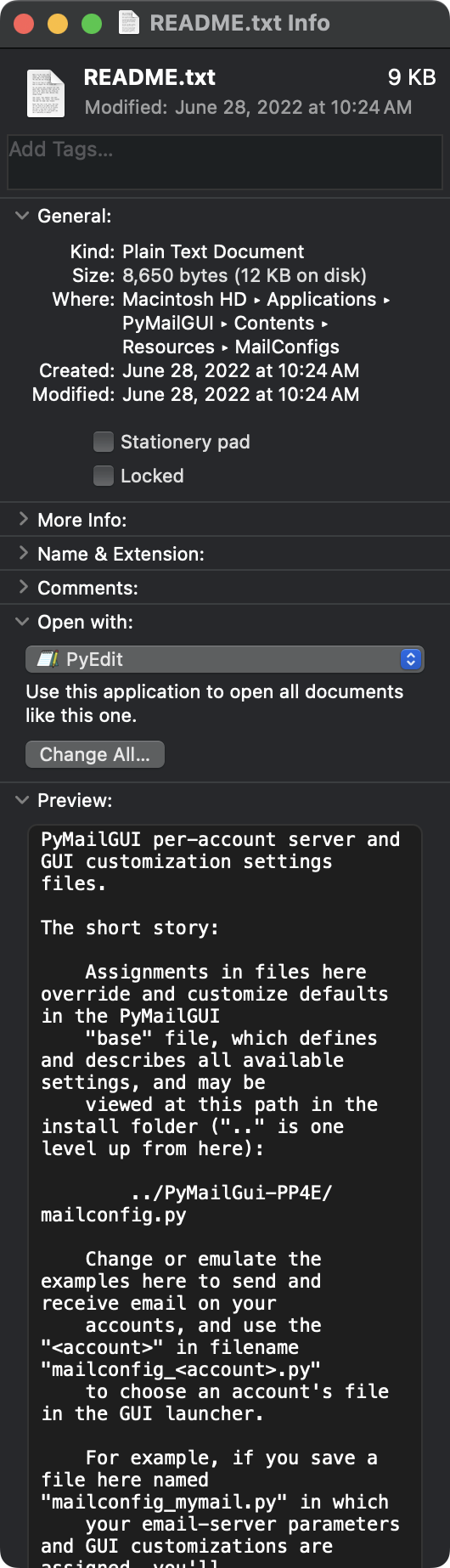Click the green zoom window button

click(91, 24)
